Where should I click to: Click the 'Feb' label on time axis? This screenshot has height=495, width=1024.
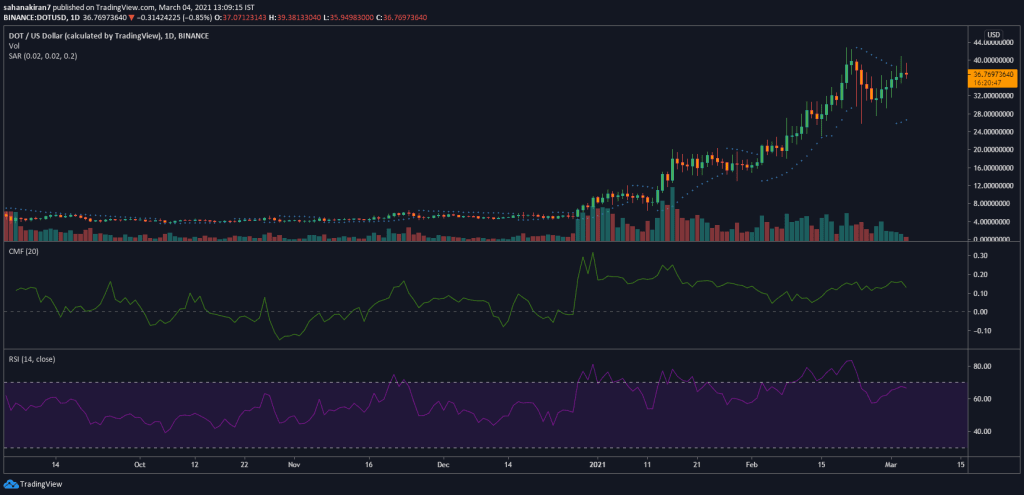(752, 465)
